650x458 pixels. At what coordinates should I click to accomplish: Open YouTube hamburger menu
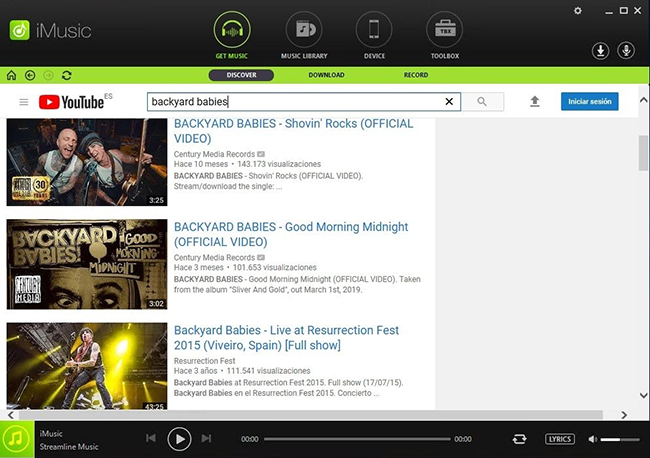click(24, 102)
